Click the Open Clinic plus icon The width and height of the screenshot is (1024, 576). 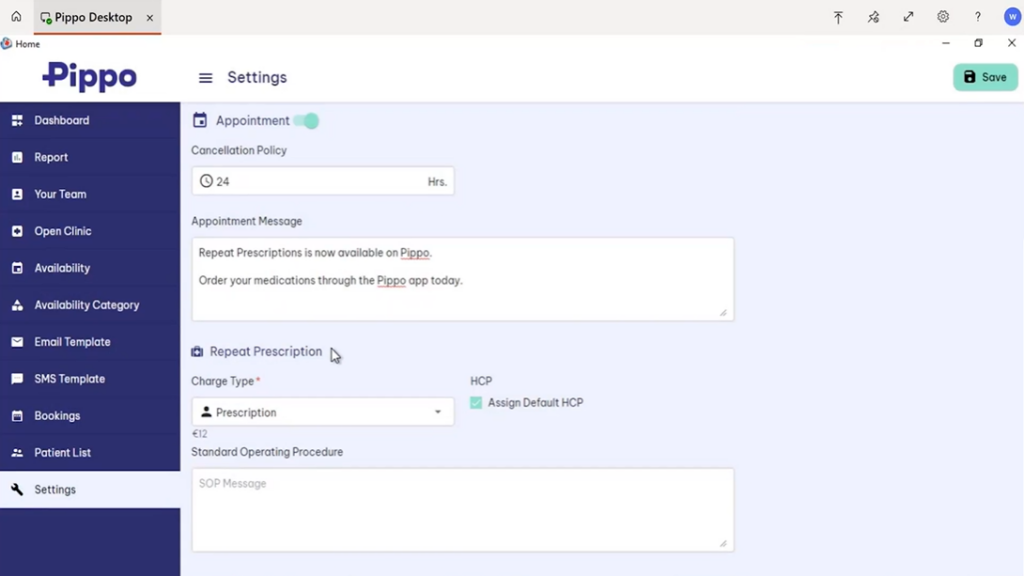tap(17, 231)
